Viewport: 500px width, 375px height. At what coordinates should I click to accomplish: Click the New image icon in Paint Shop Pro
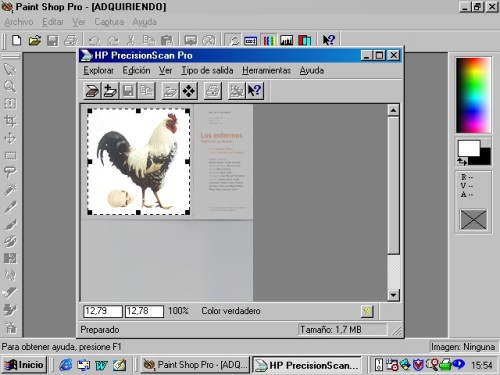pos(16,40)
